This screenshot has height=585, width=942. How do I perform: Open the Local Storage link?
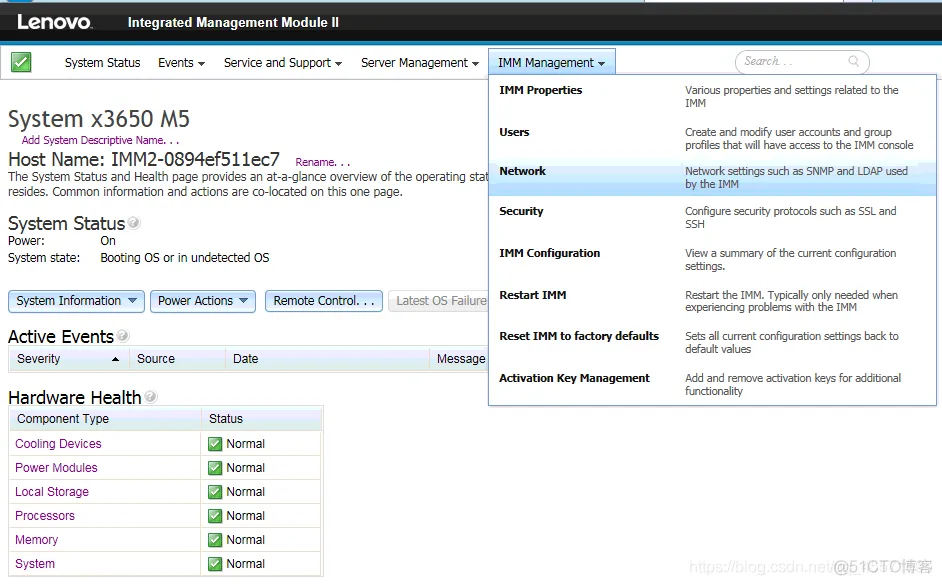pyautogui.click(x=52, y=492)
